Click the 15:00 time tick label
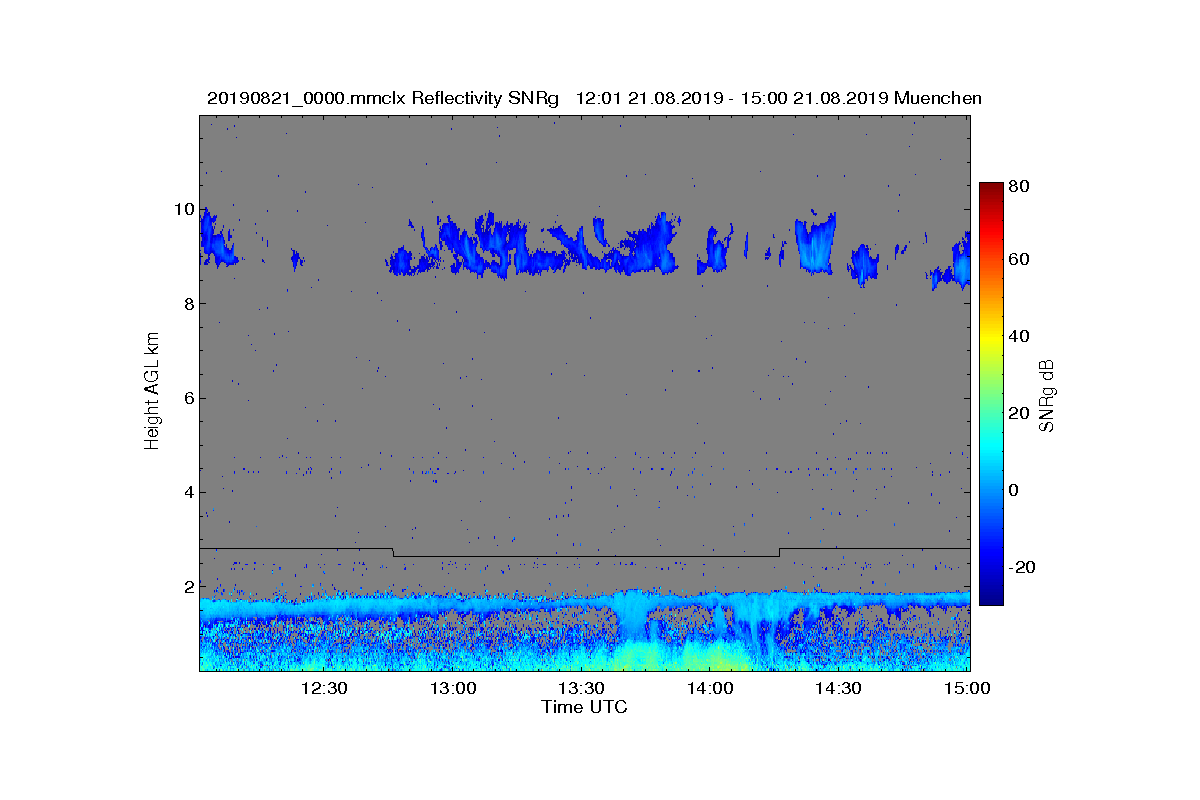This screenshot has width=1200, height=800. (967, 688)
